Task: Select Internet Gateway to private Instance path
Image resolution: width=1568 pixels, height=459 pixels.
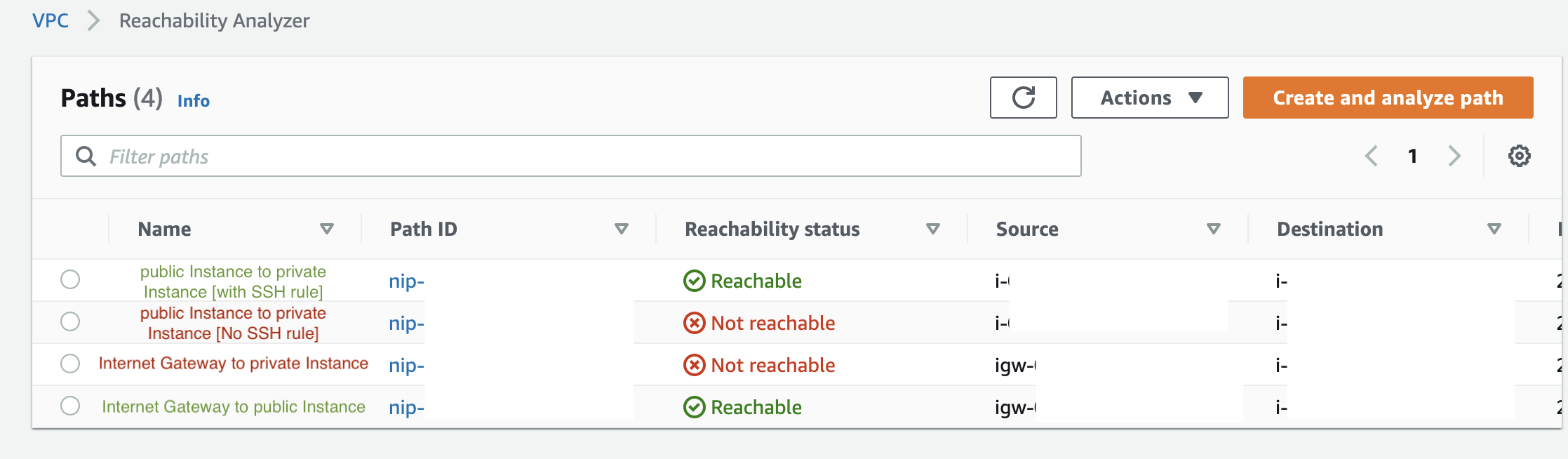Action: [70, 364]
